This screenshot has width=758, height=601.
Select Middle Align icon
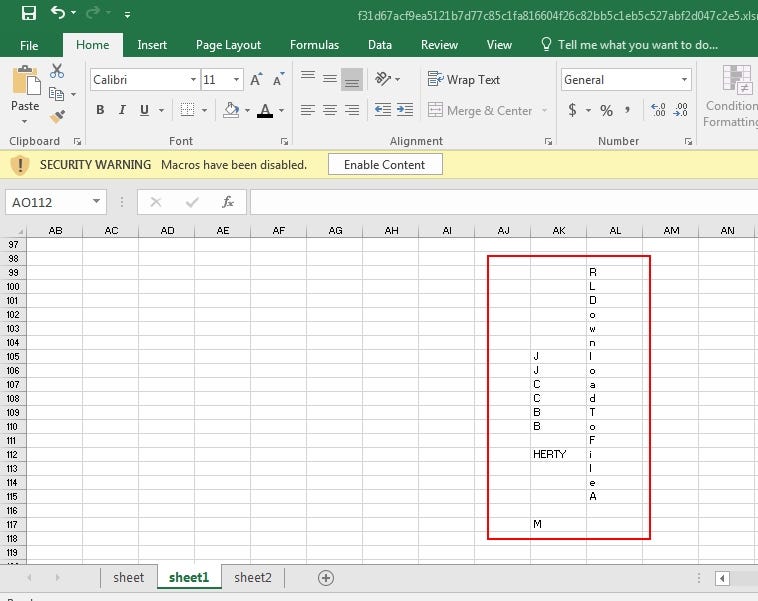[x=330, y=79]
